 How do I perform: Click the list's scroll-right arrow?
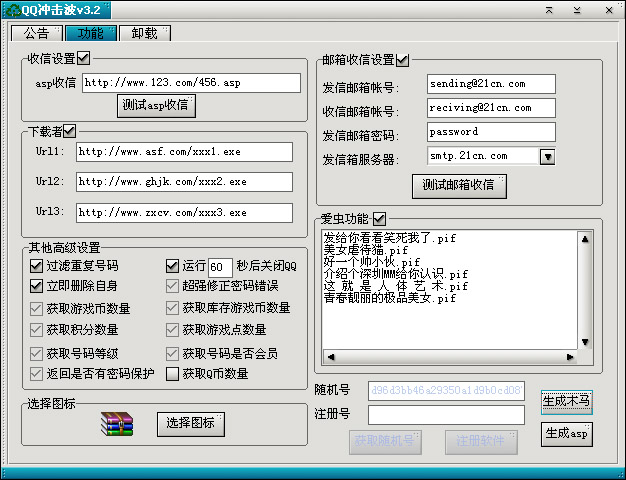(570, 357)
